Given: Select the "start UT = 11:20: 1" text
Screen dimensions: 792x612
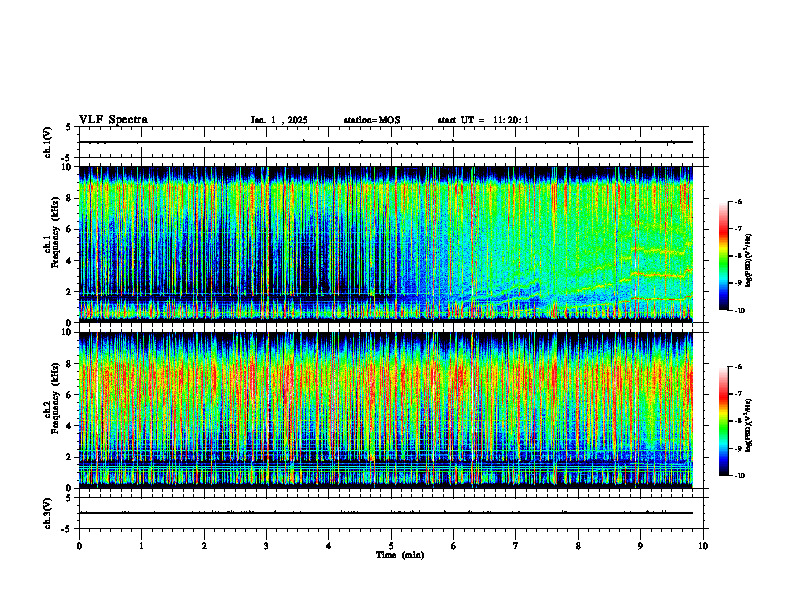Looking at the screenshot, I should tap(483, 120).
